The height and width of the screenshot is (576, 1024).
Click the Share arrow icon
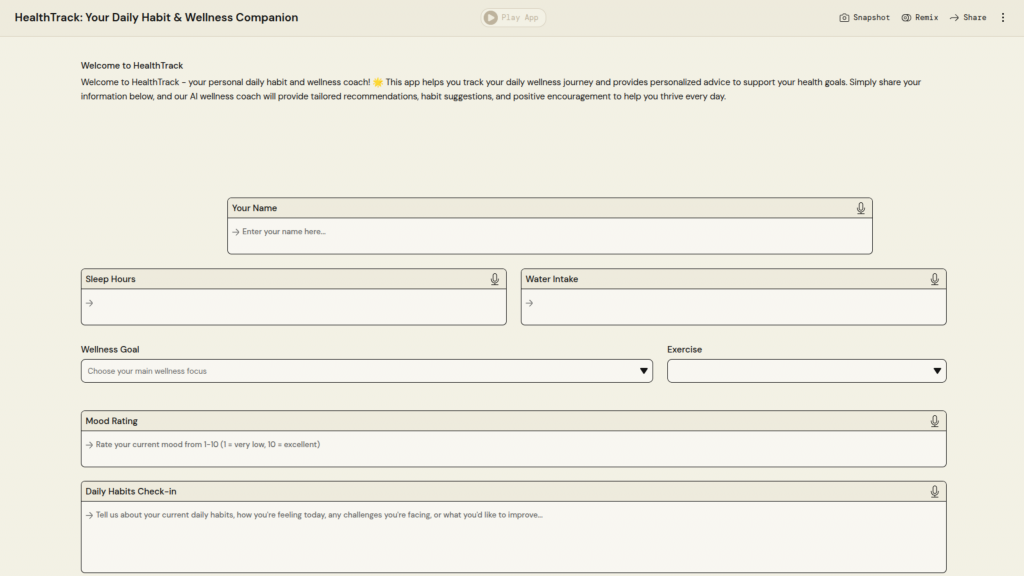point(954,18)
